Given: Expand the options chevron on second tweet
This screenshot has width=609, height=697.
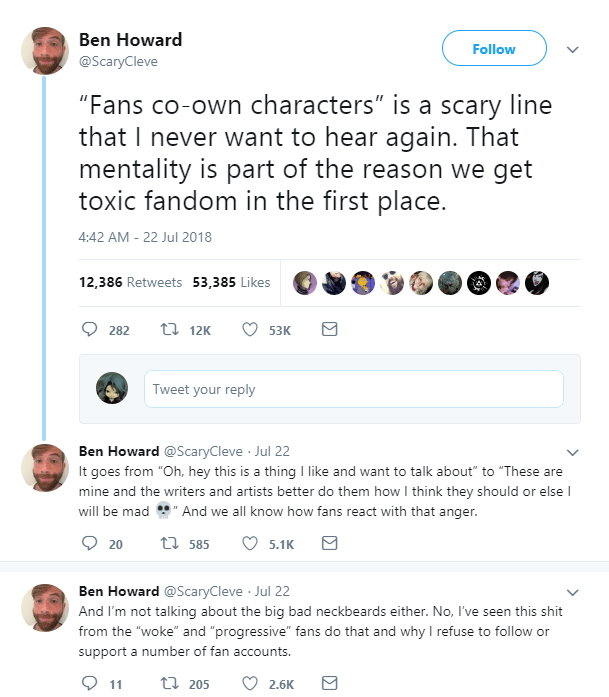Looking at the screenshot, I should click(x=573, y=451).
